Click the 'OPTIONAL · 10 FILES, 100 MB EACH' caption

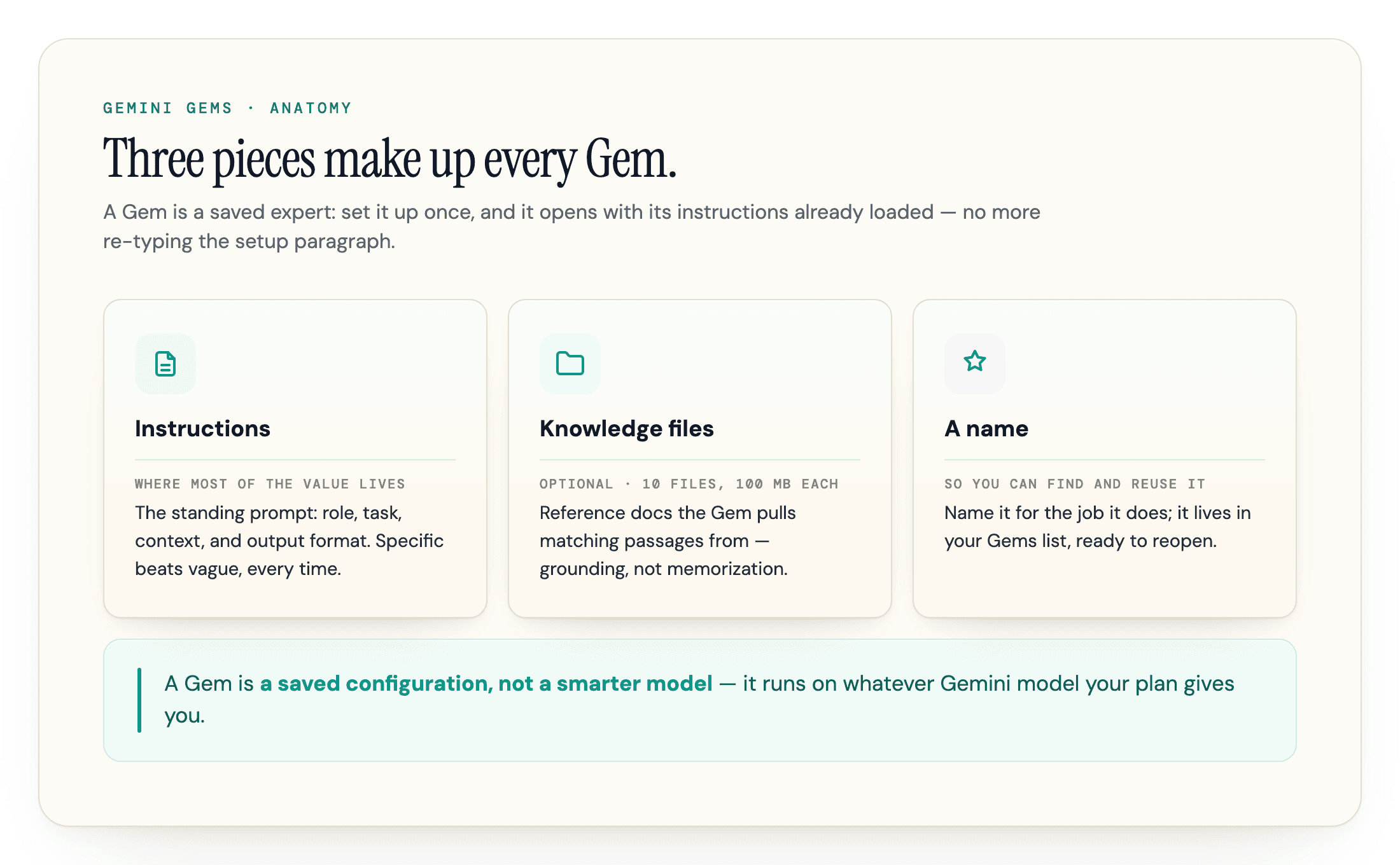[x=689, y=484]
